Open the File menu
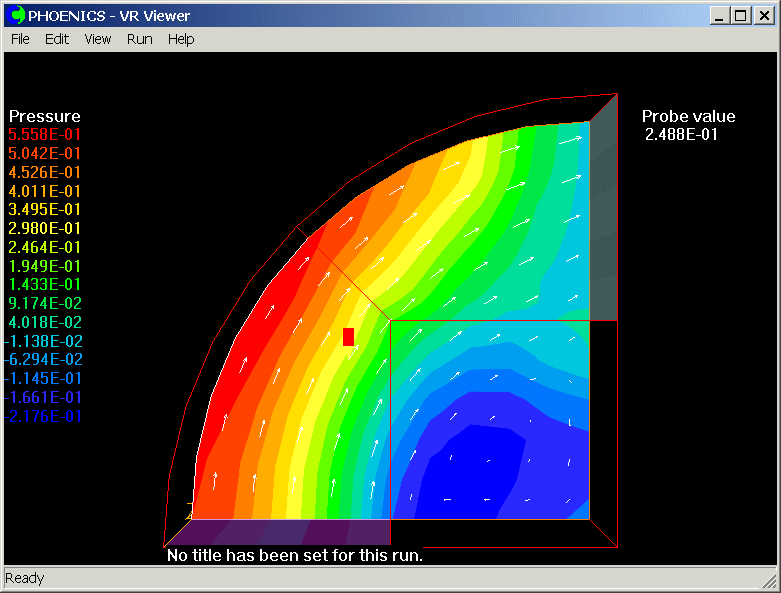The image size is (781, 593). [x=20, y=39]
